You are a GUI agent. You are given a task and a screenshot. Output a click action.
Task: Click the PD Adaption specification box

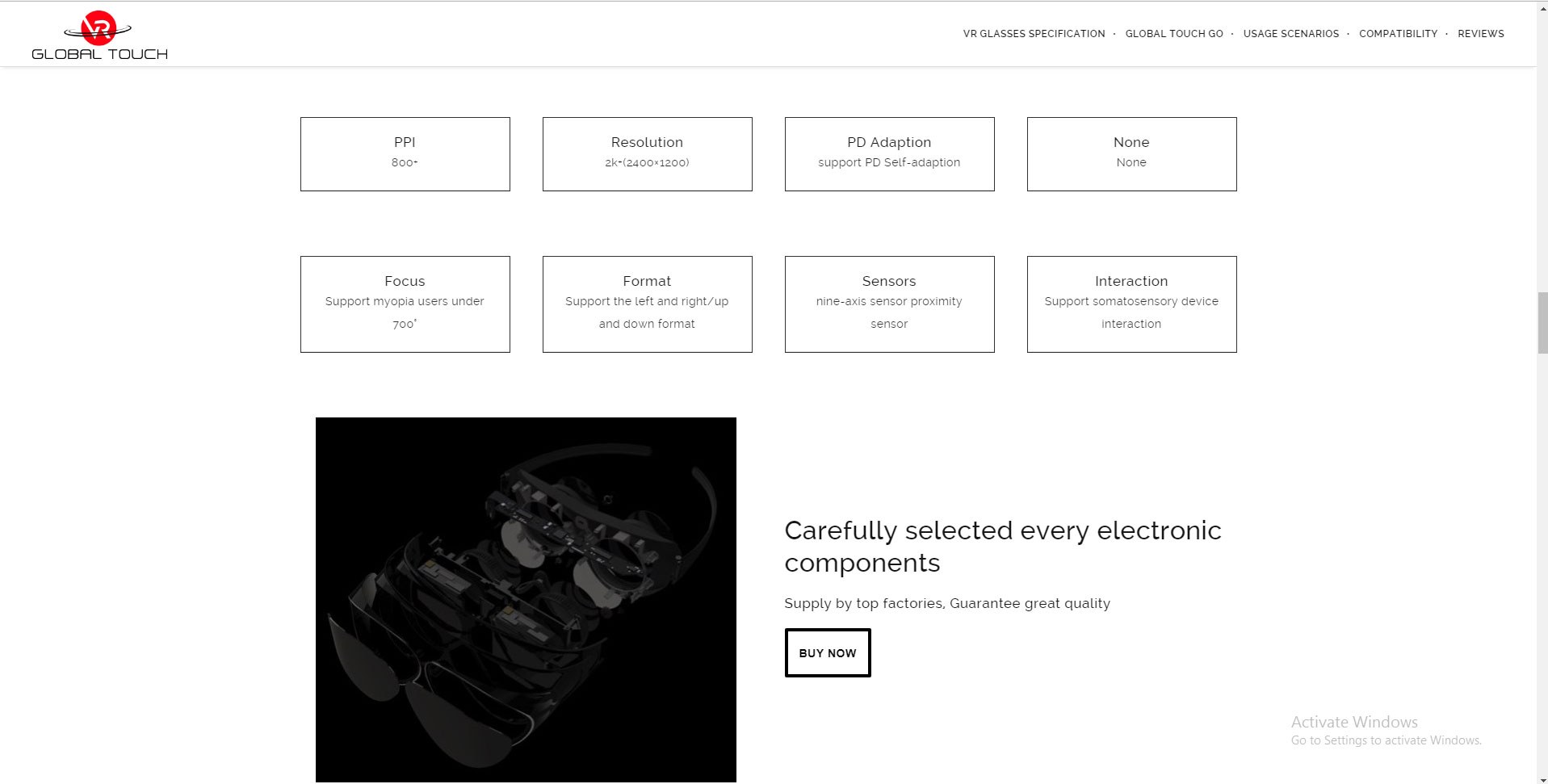(890, 154)
